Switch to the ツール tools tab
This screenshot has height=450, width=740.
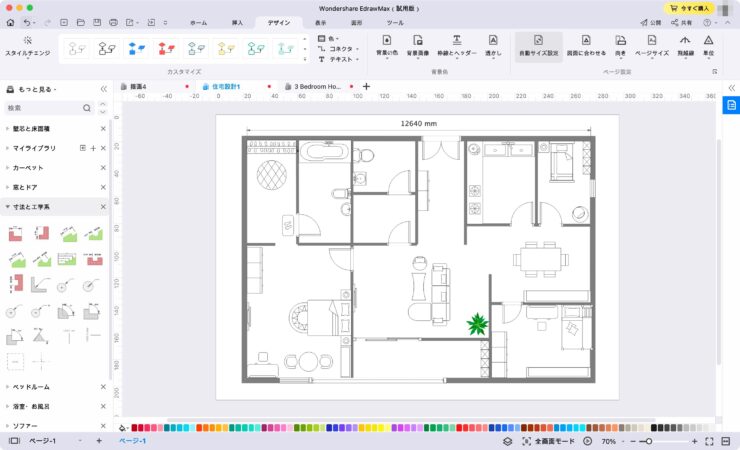point(395,23)
